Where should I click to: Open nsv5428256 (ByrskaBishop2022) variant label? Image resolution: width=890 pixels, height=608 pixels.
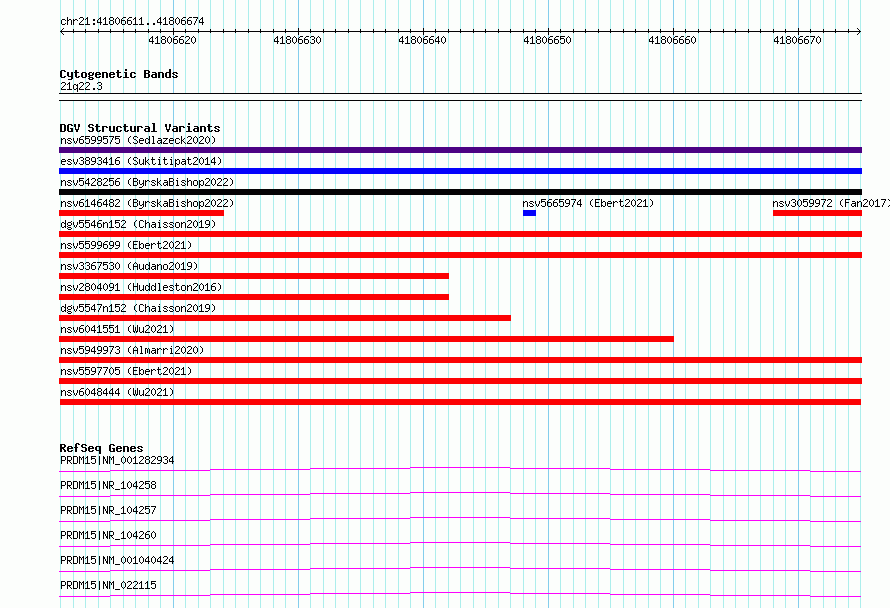147,182
